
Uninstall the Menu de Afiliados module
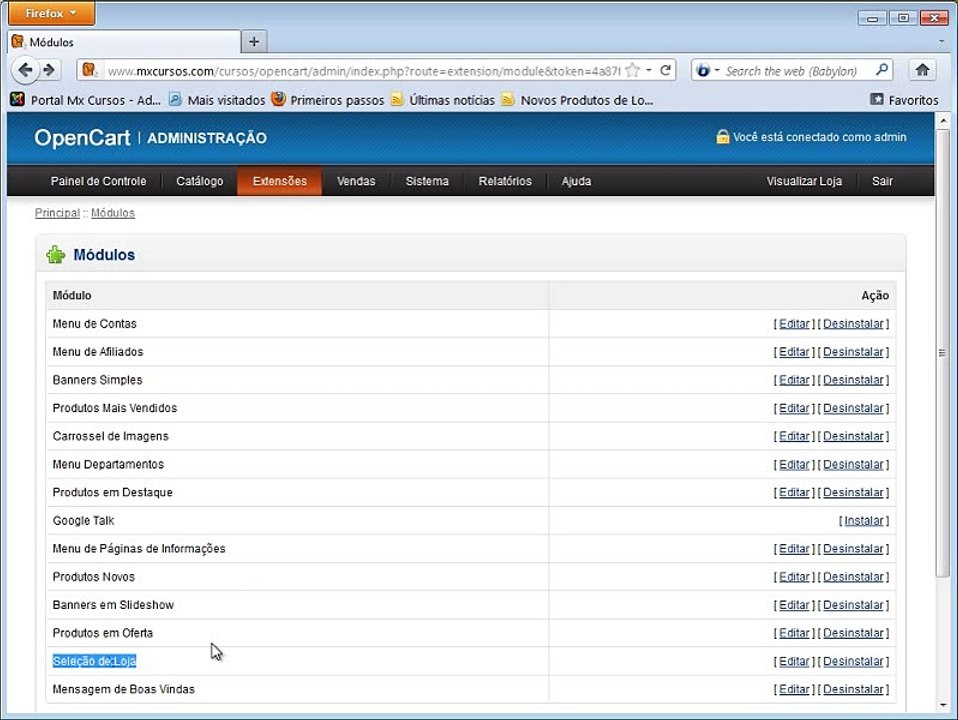coord(853,351)
